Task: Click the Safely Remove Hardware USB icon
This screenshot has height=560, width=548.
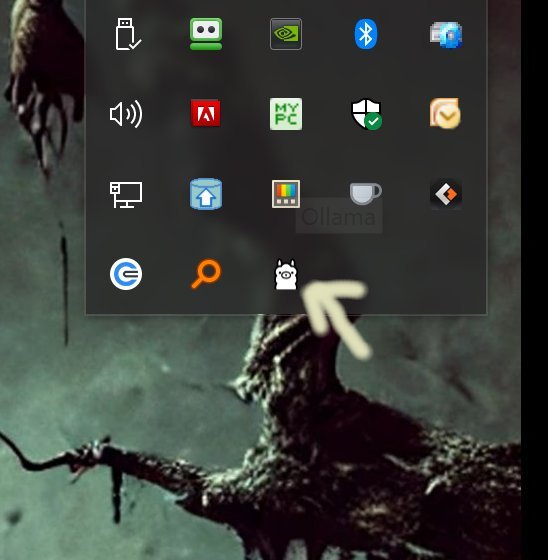Action: click(x=126, y=34)
